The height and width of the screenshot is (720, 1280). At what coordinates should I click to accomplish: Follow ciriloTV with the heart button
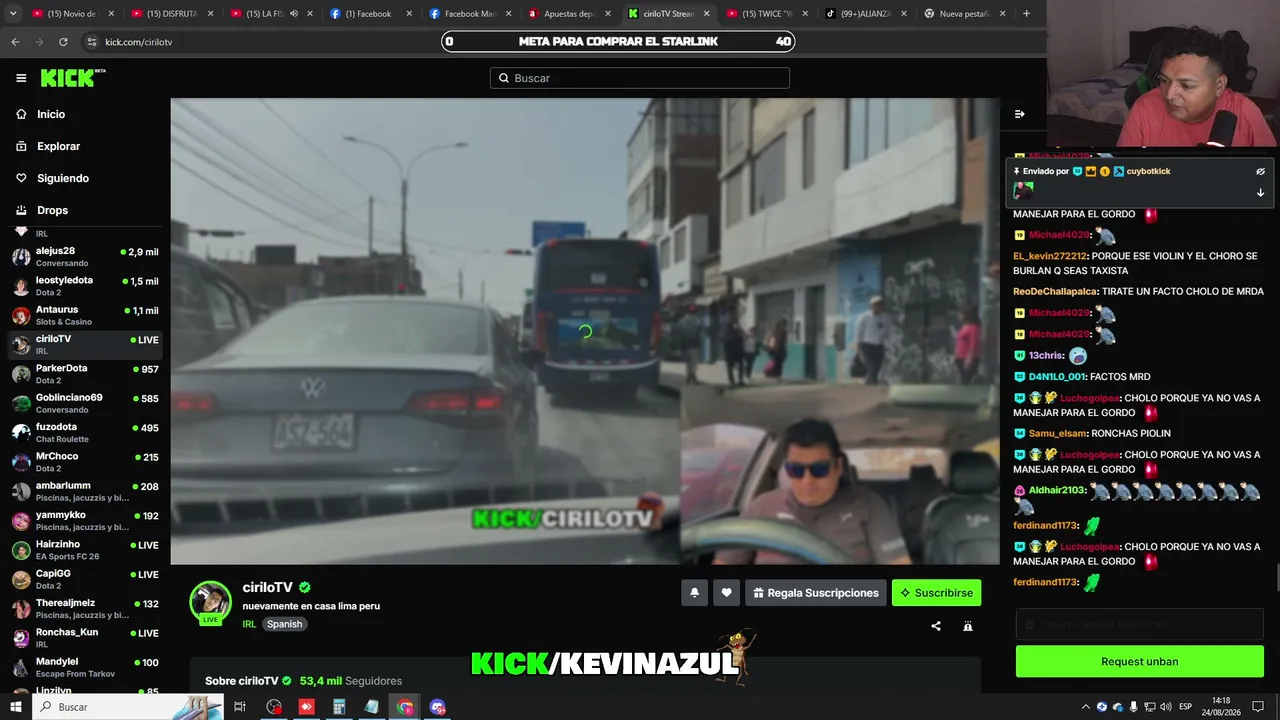click(x=726, y=593)
